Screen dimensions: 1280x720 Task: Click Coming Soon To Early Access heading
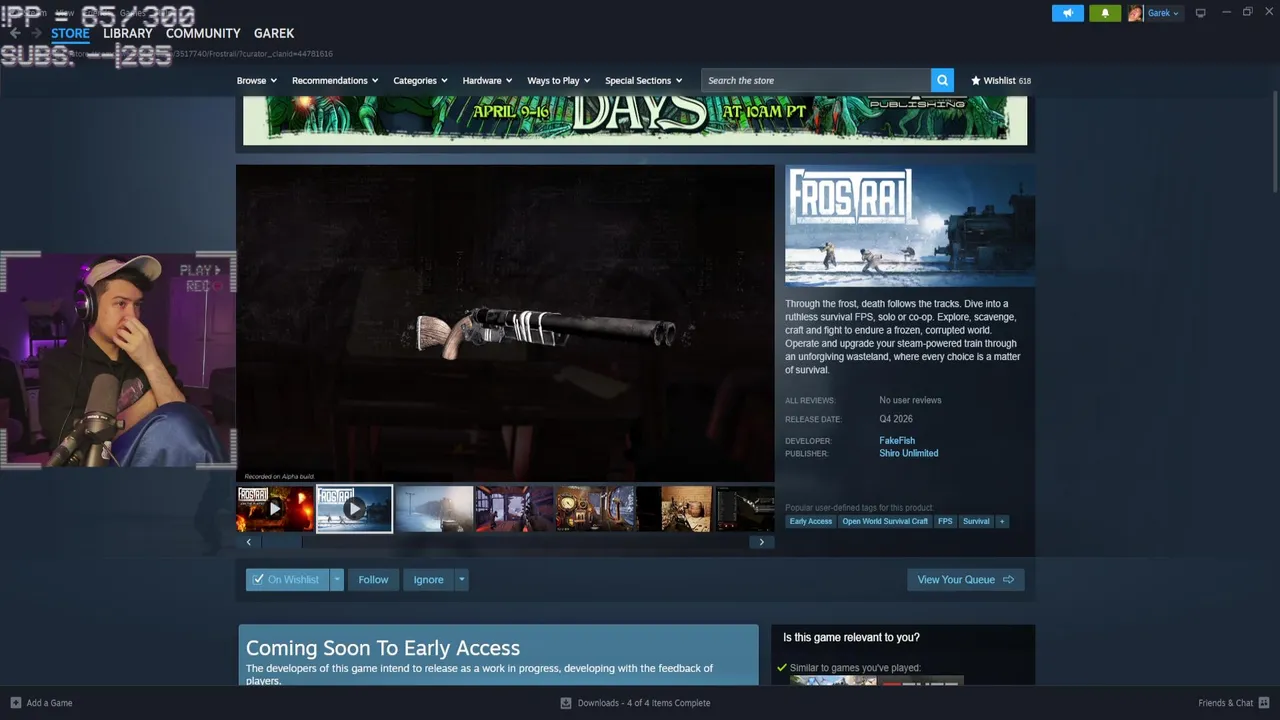coord(383,648)
